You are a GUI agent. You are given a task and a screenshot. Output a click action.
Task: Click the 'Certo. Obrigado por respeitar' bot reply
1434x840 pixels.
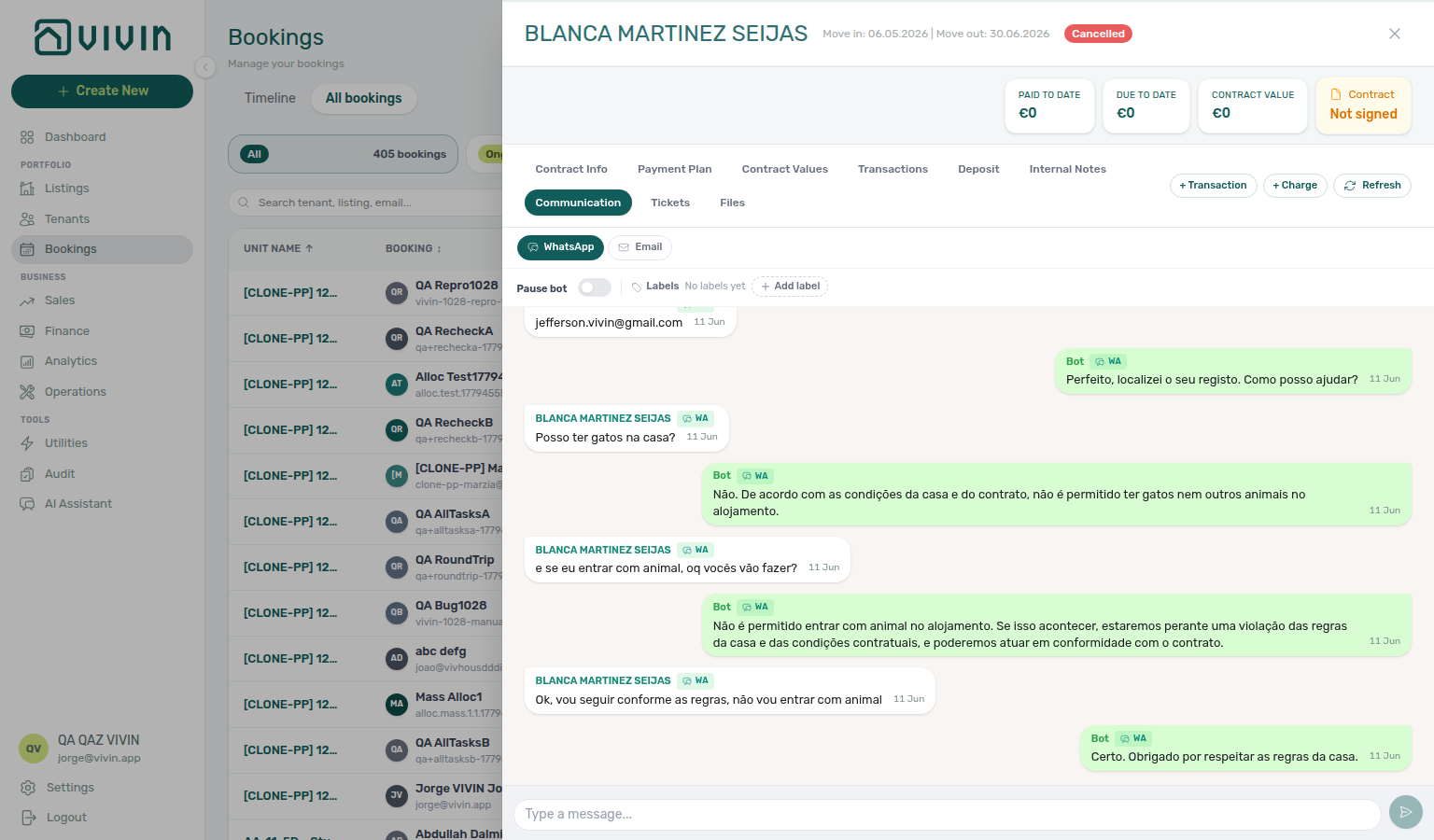[1245, 749]
